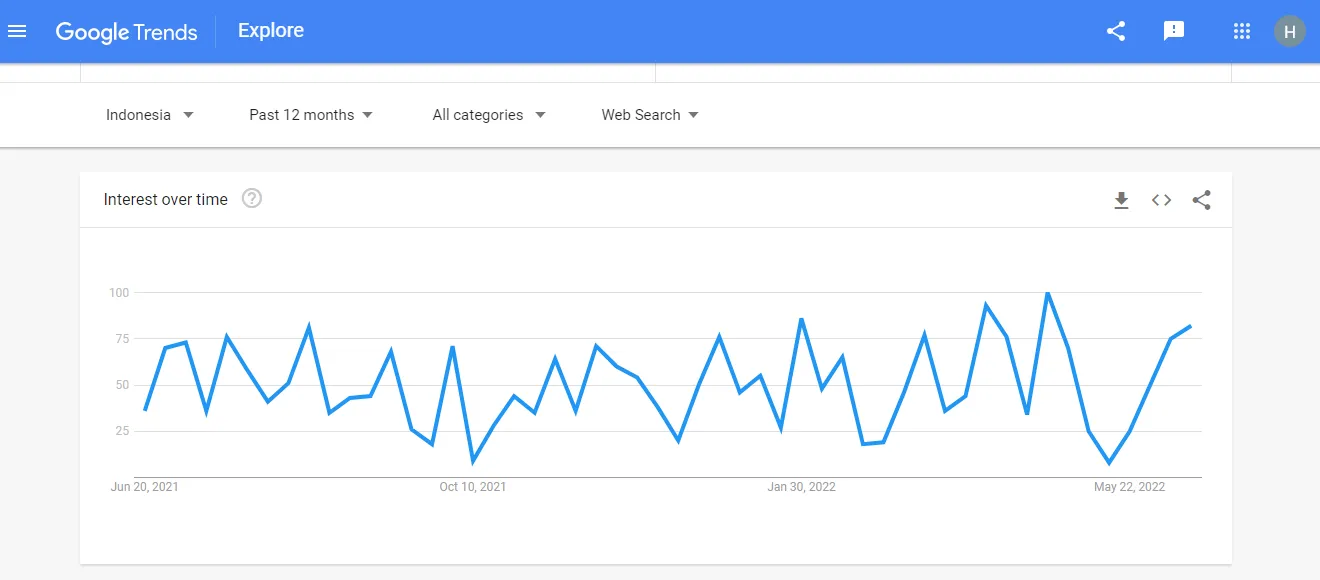Image resolution: width=1320 pixels, height=580 pixels.
Task: Share the Interest over time chart
Action: pos(1201,199)
